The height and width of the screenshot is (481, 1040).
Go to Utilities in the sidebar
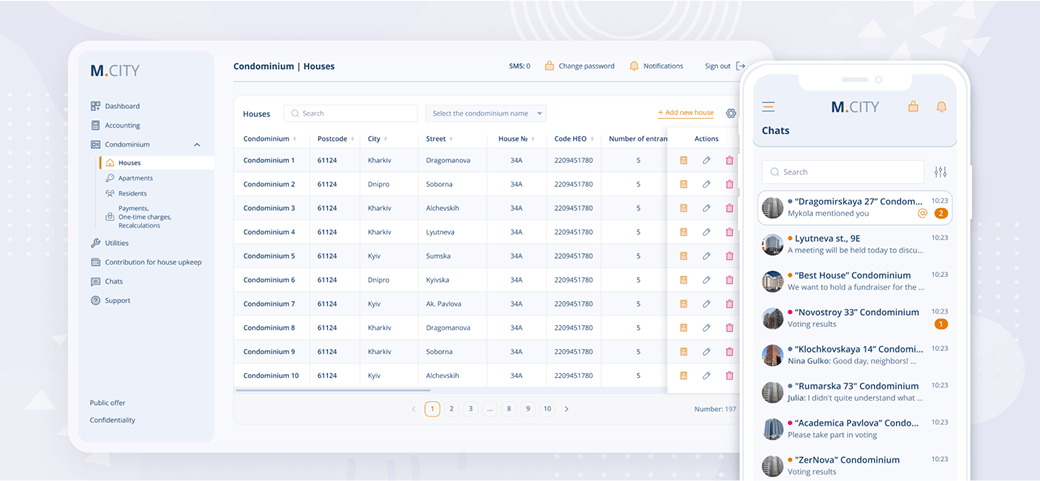(x=117, y=243)
